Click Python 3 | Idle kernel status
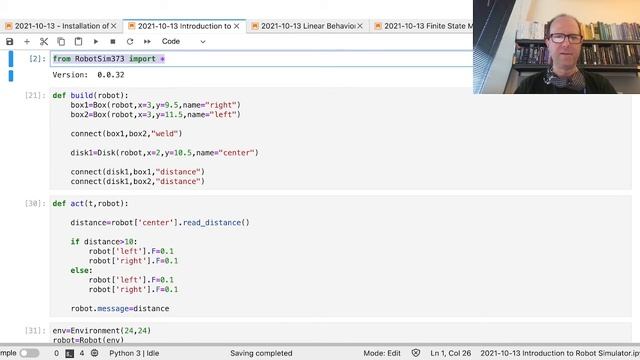 pos(134,353)
